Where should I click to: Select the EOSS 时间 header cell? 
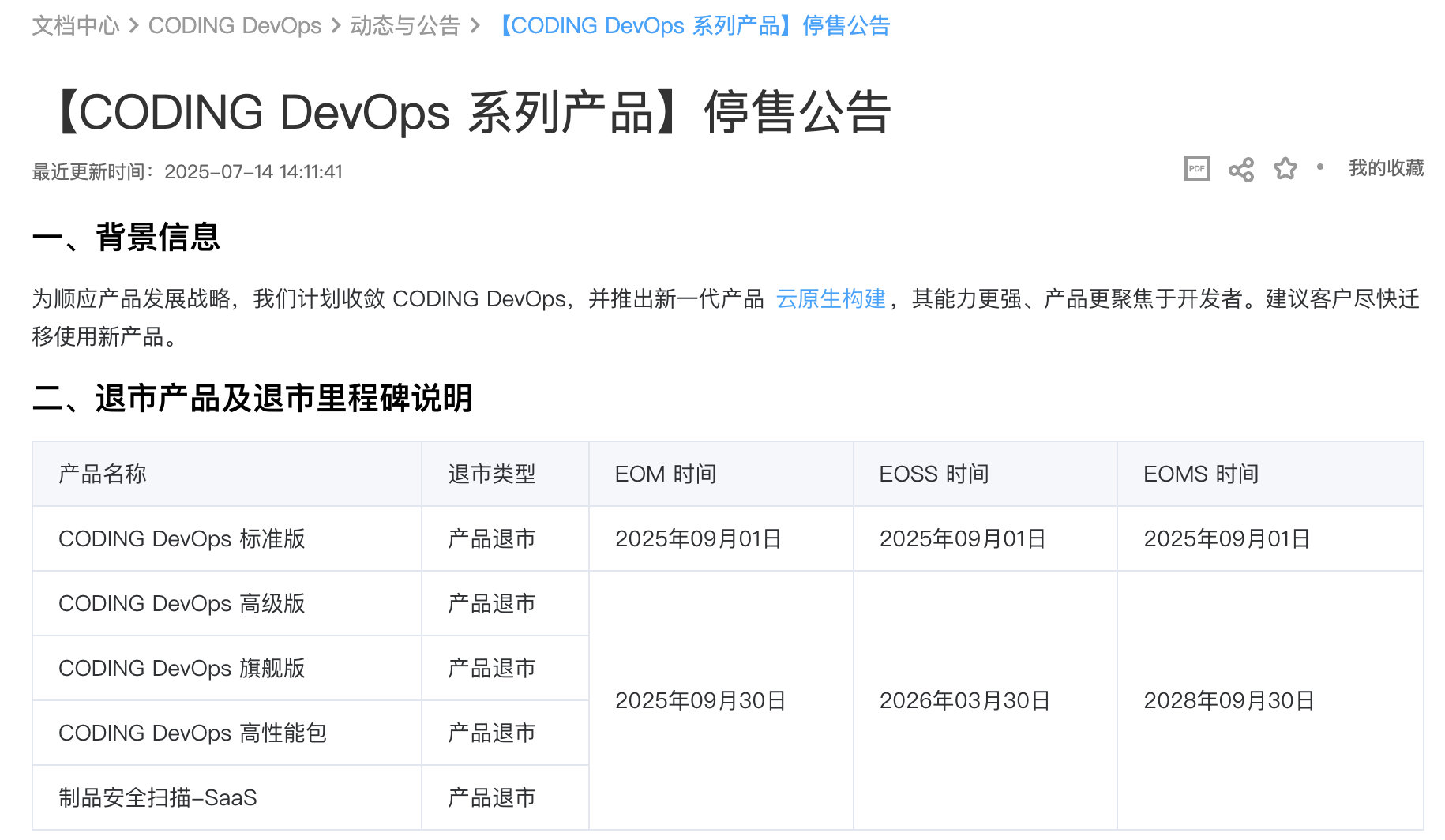pos(934,474)
